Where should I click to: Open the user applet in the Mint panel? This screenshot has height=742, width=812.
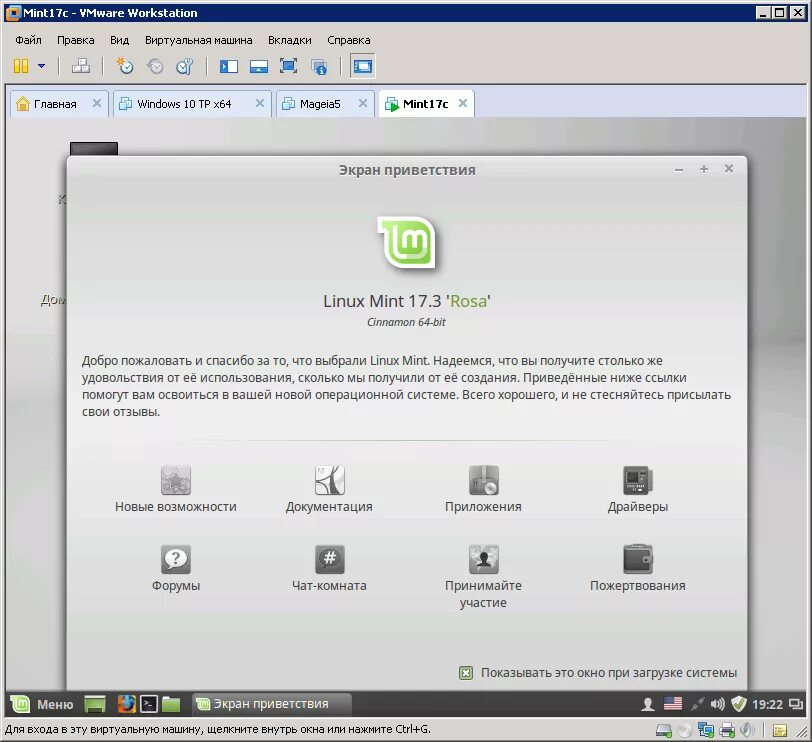pos(648,704)
